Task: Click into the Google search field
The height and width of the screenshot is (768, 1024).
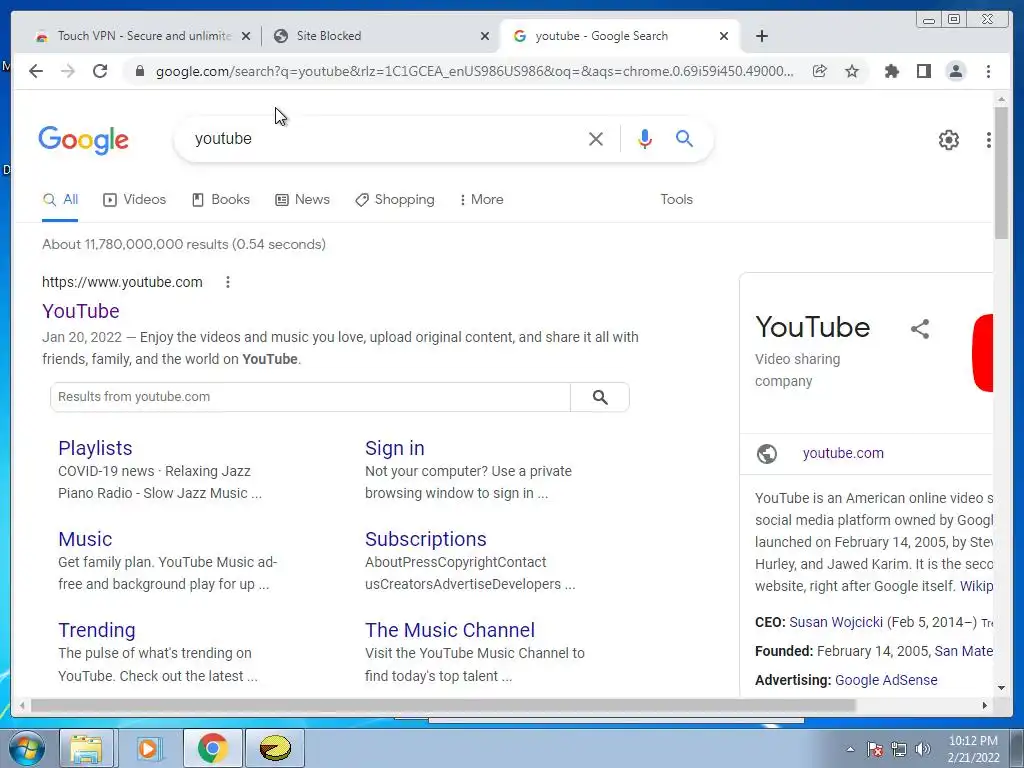Action: 385,138
